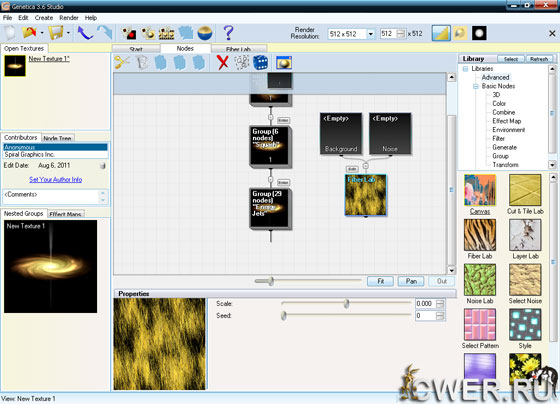Select the Noise Lab node thumbnail
This screenshot has height=404, width=560.
(480, 280)
